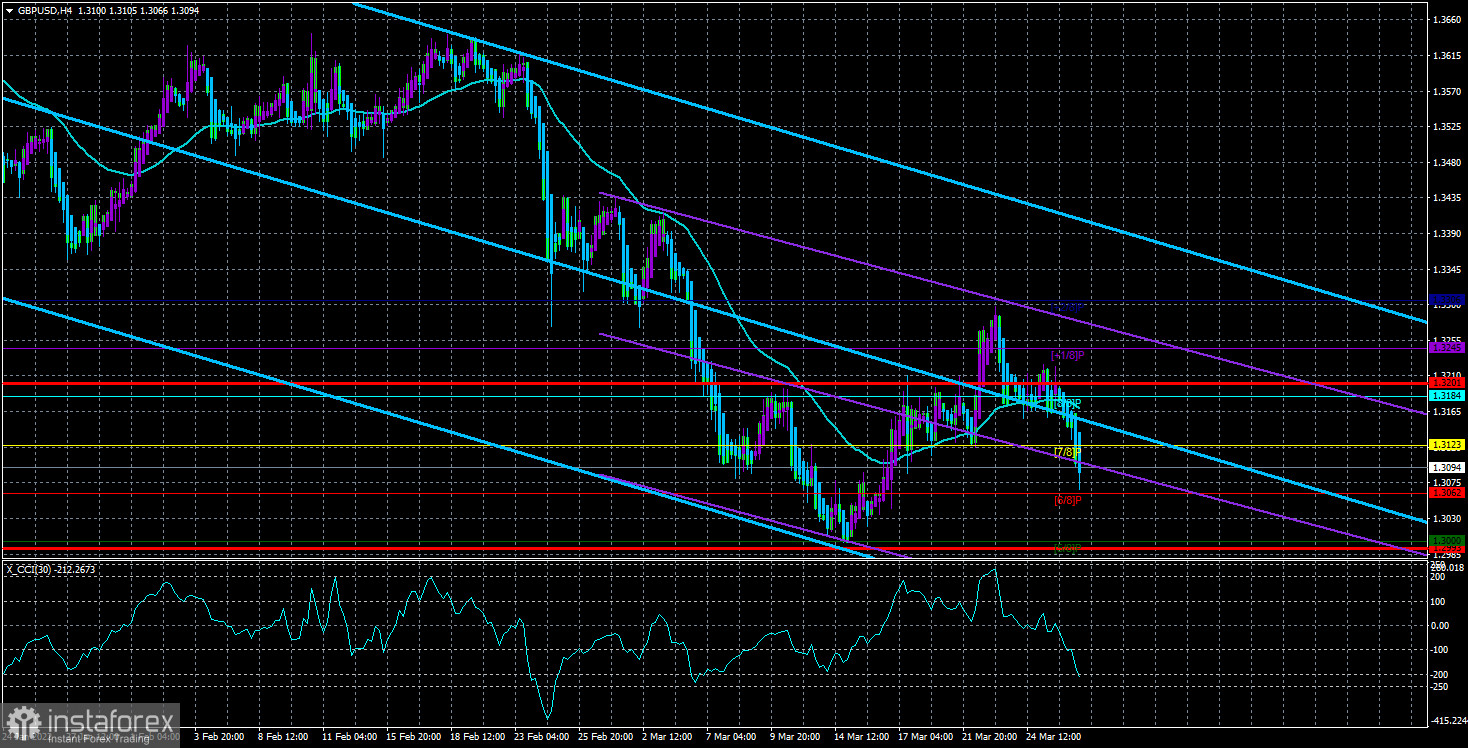Click the small triangle before GBPUSD,H4 title
The height and width of the screenshot is (748, 1468).
[9, 10]
